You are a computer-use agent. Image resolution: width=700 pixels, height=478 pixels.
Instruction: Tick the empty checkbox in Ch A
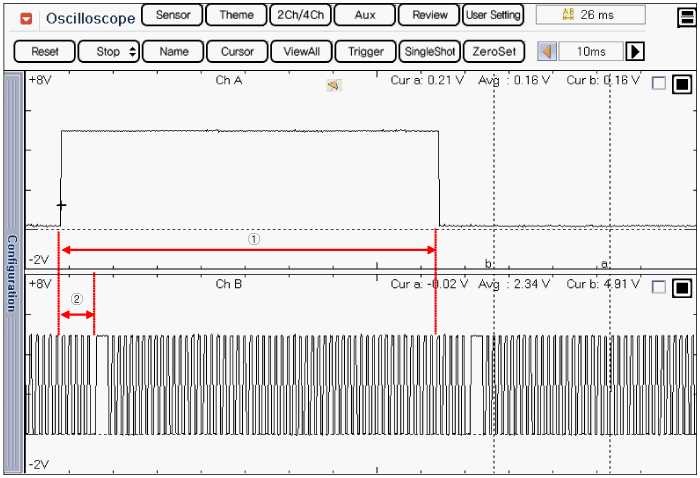tap(659, 83)
